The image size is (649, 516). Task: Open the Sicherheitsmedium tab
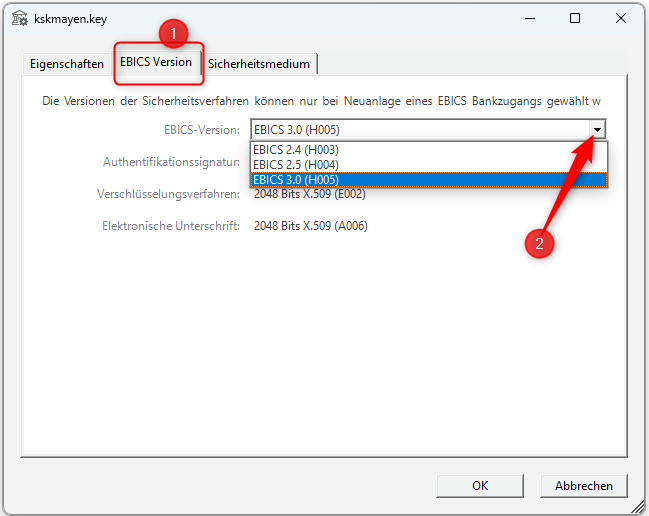click(260, 63)
